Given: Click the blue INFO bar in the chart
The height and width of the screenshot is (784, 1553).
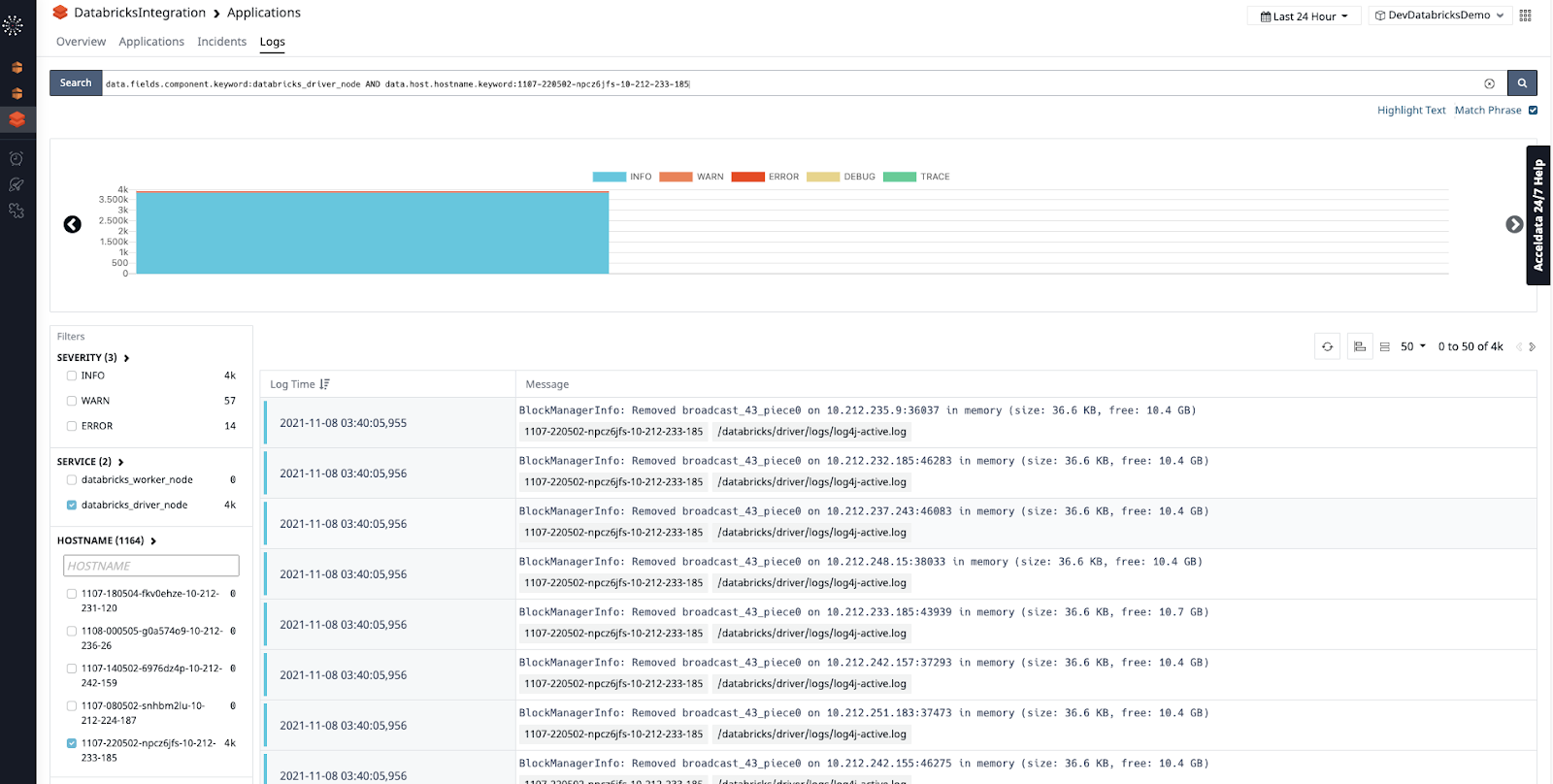Looking at the screenshot, I should pos(373,233).
